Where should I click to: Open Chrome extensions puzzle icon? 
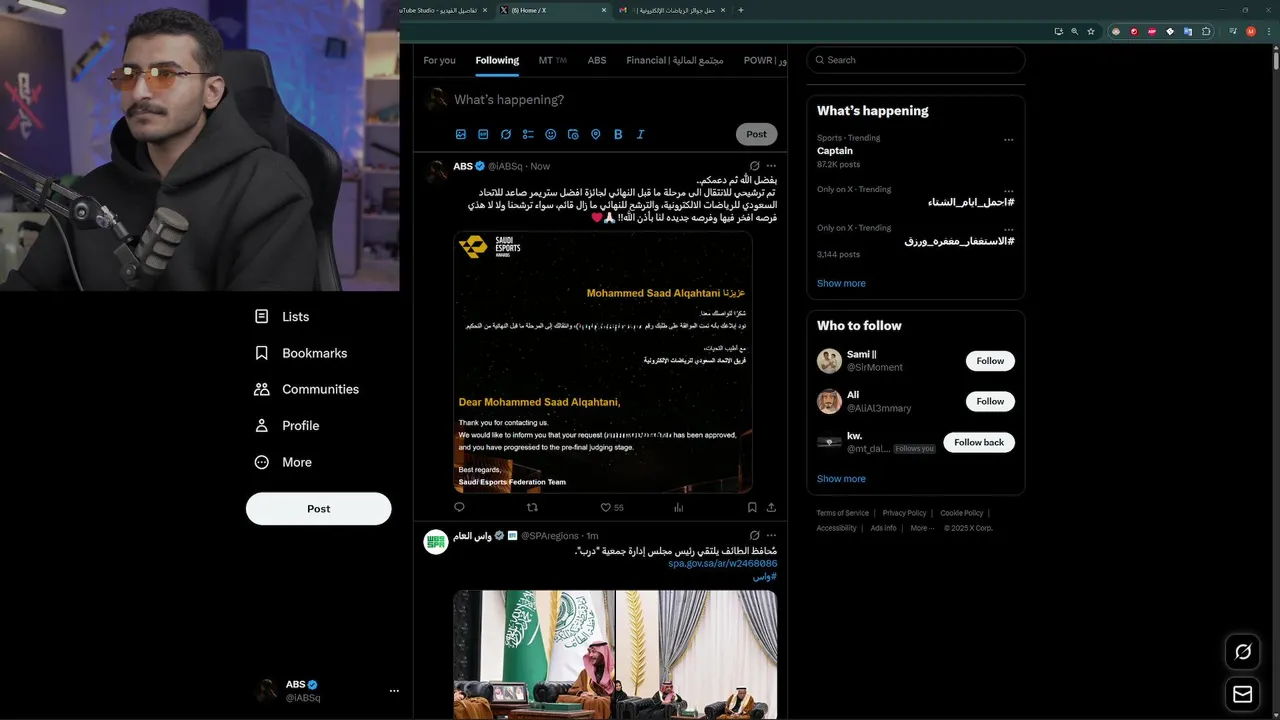1206,31
